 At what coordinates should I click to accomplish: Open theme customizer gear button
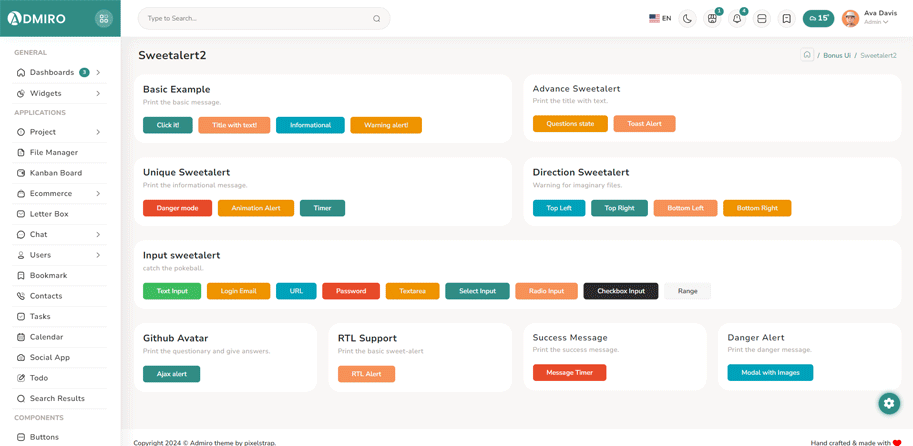(x=888, y=403)
